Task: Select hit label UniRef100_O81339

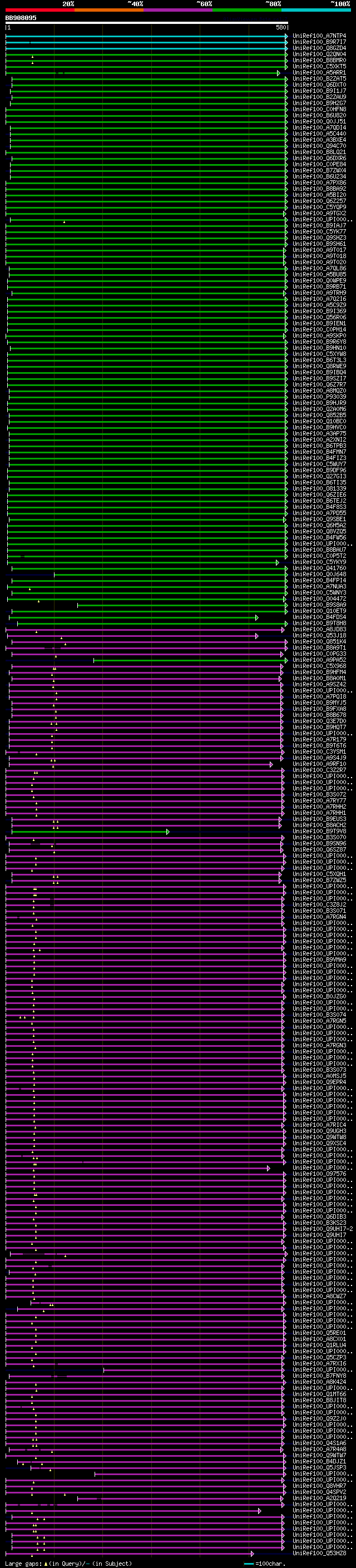Action: coord(319,489)
